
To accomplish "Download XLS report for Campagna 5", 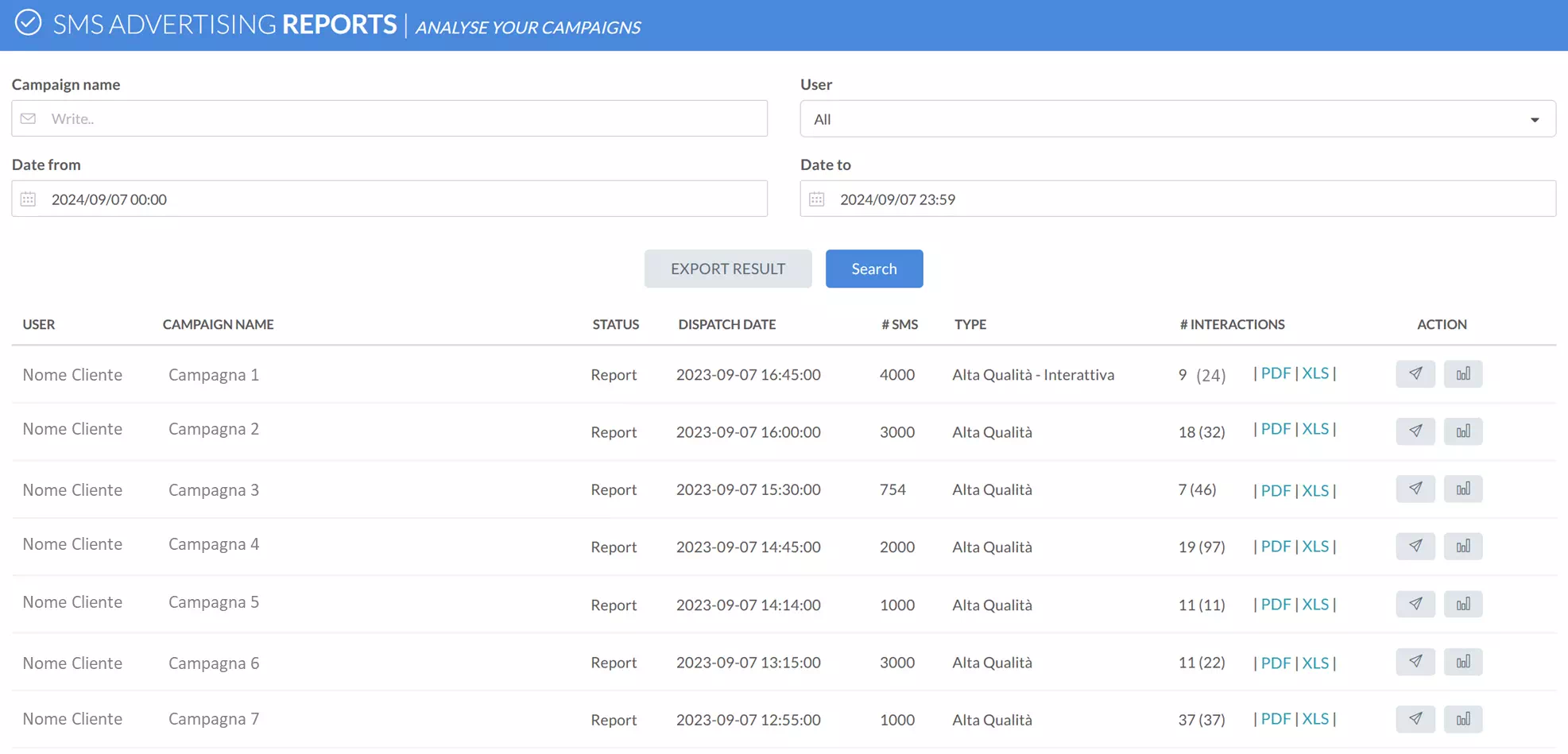I will (x=1315, y=604).
